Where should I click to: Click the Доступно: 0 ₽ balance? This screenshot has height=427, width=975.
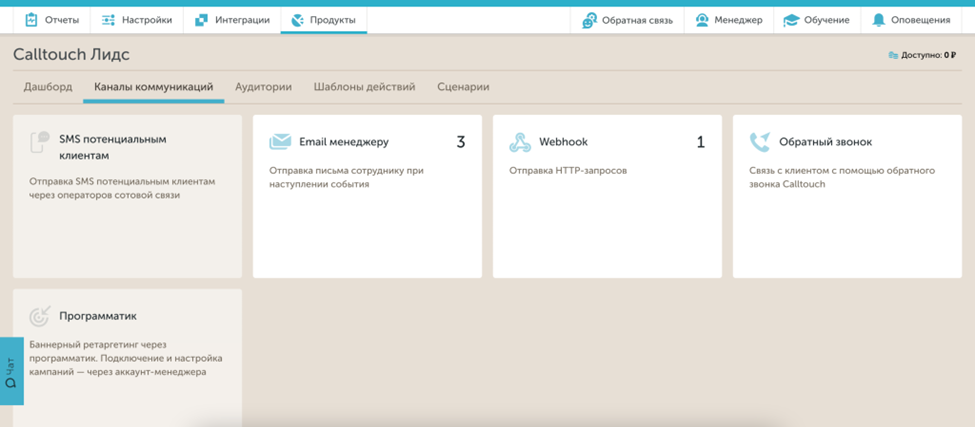[x=922, y=55]
